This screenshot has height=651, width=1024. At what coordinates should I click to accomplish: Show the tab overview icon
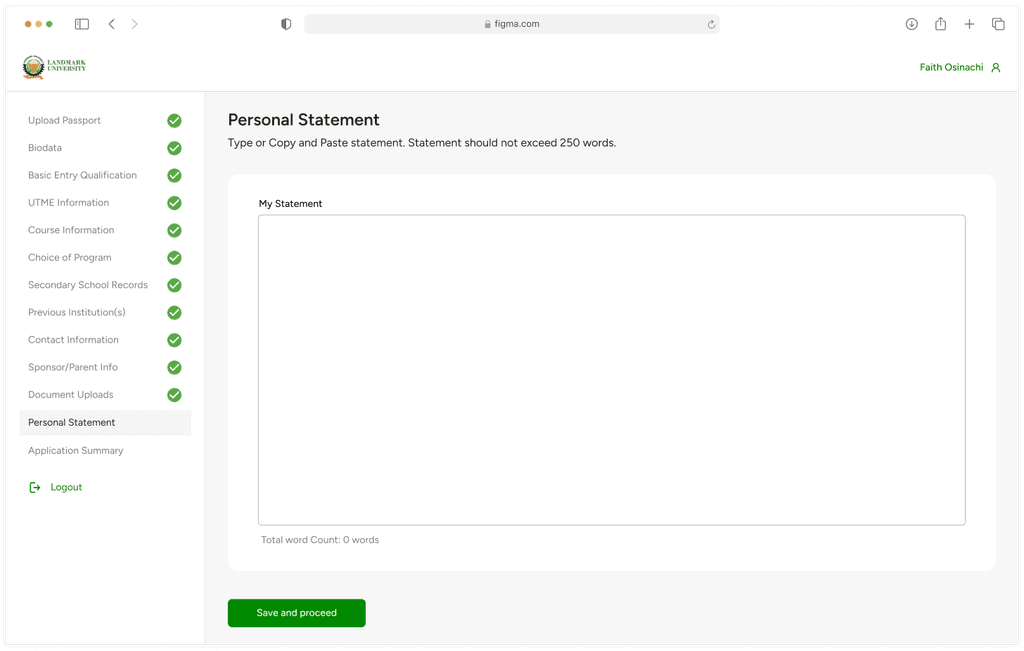tap(998, 24)
